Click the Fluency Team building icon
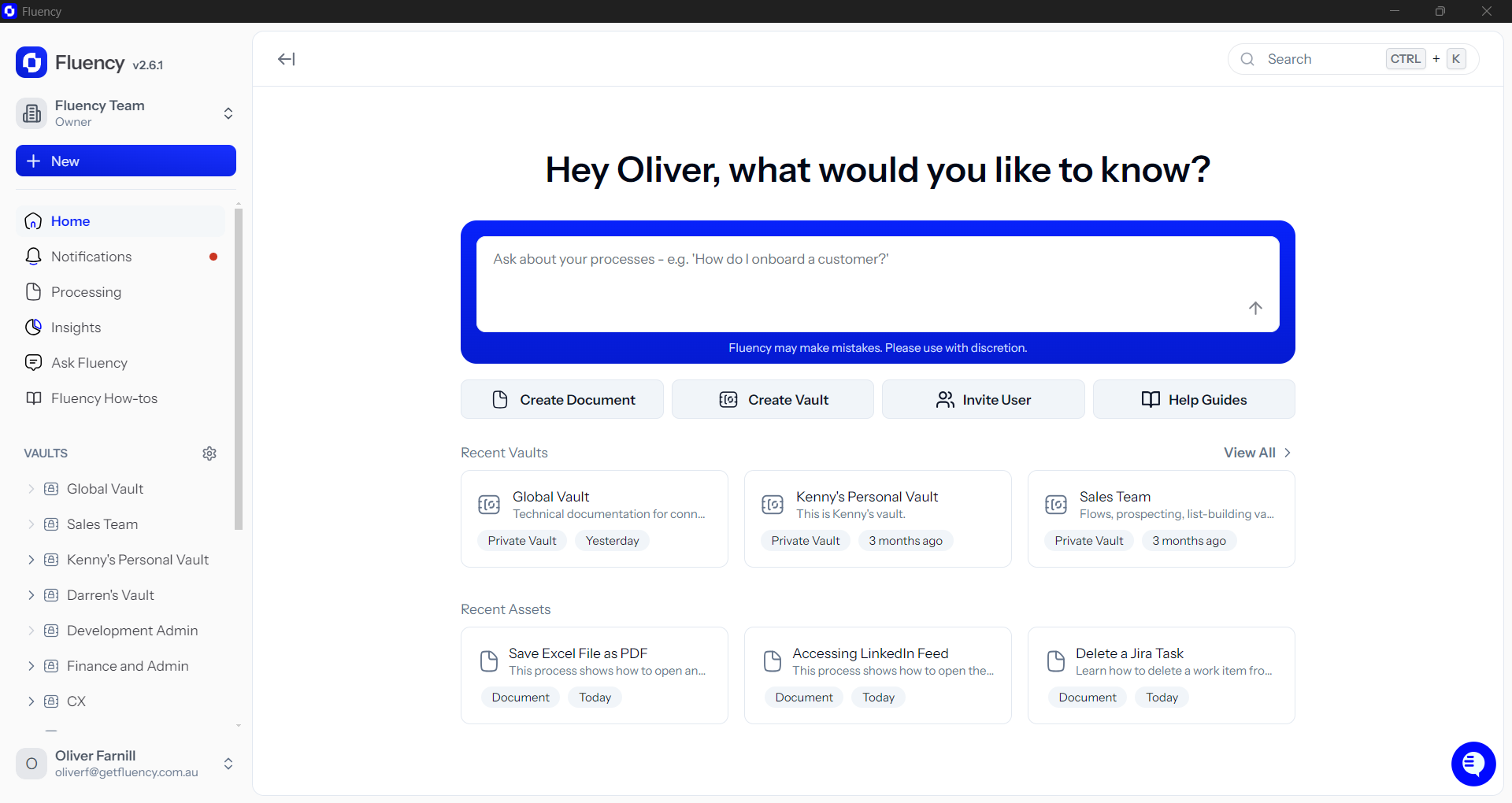 pyautogui.click(x=31, y=113)
